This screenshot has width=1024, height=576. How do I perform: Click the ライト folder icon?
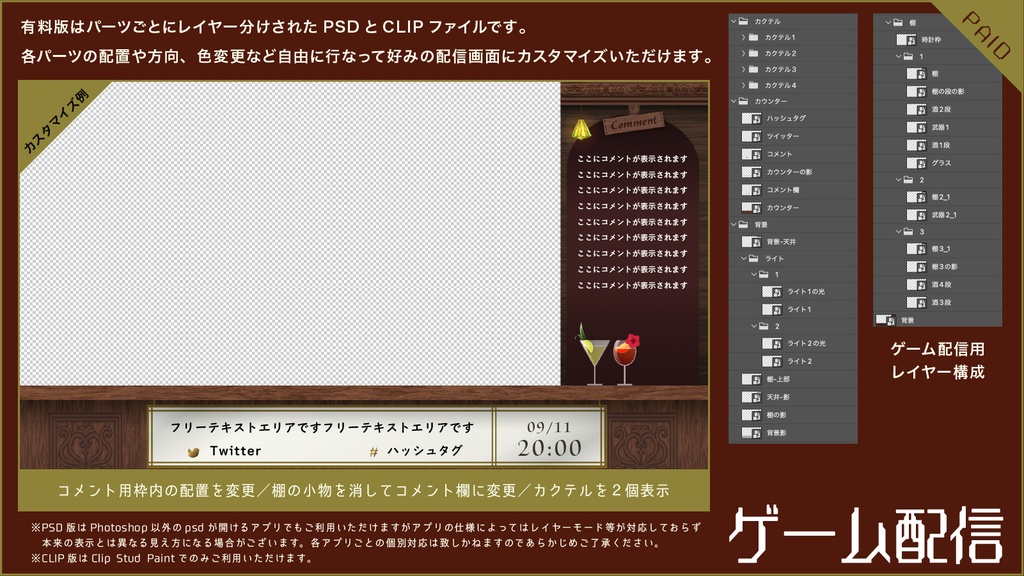pos(756,258)
